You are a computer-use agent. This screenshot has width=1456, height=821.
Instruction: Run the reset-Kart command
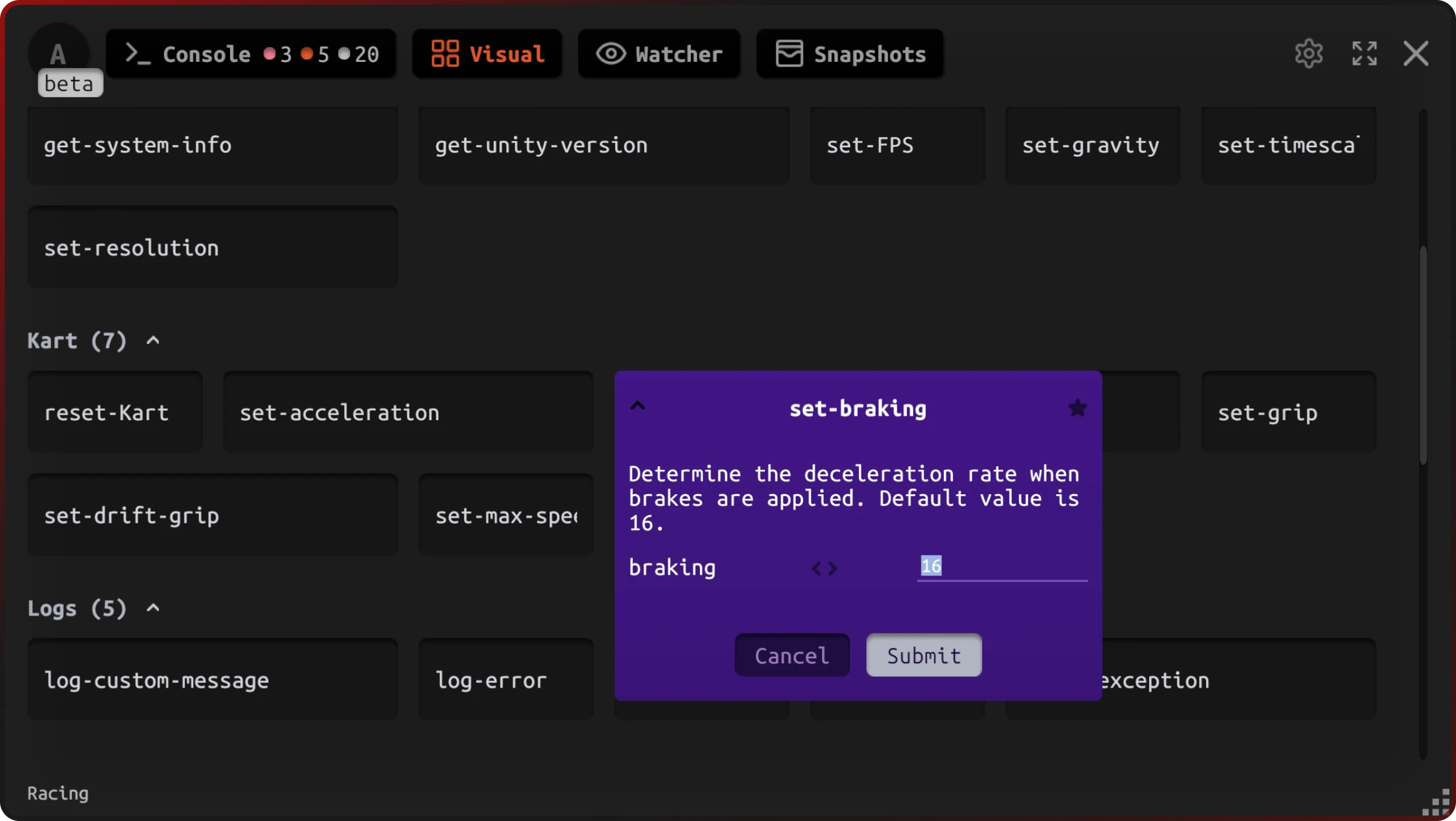click(x=115, y=413)
